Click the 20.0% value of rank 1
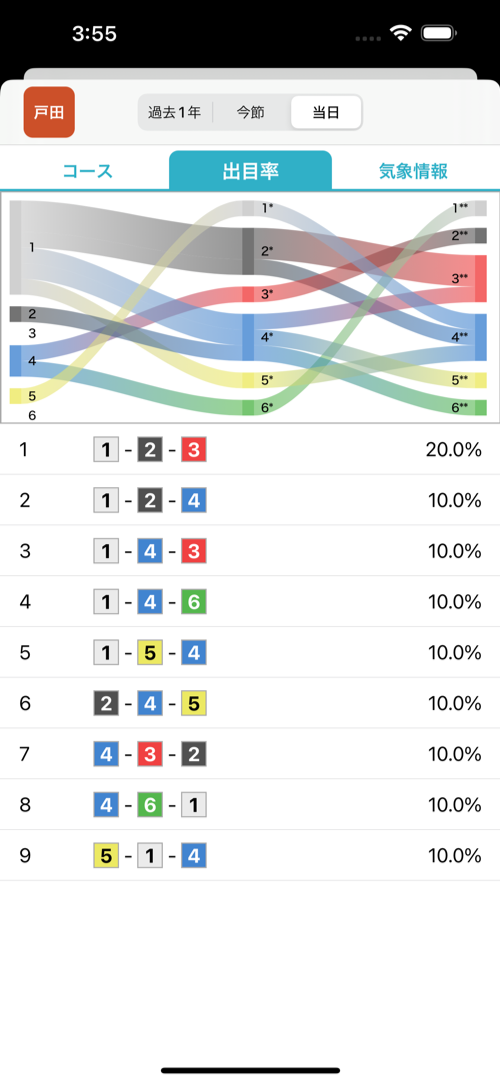 (454, 450)
